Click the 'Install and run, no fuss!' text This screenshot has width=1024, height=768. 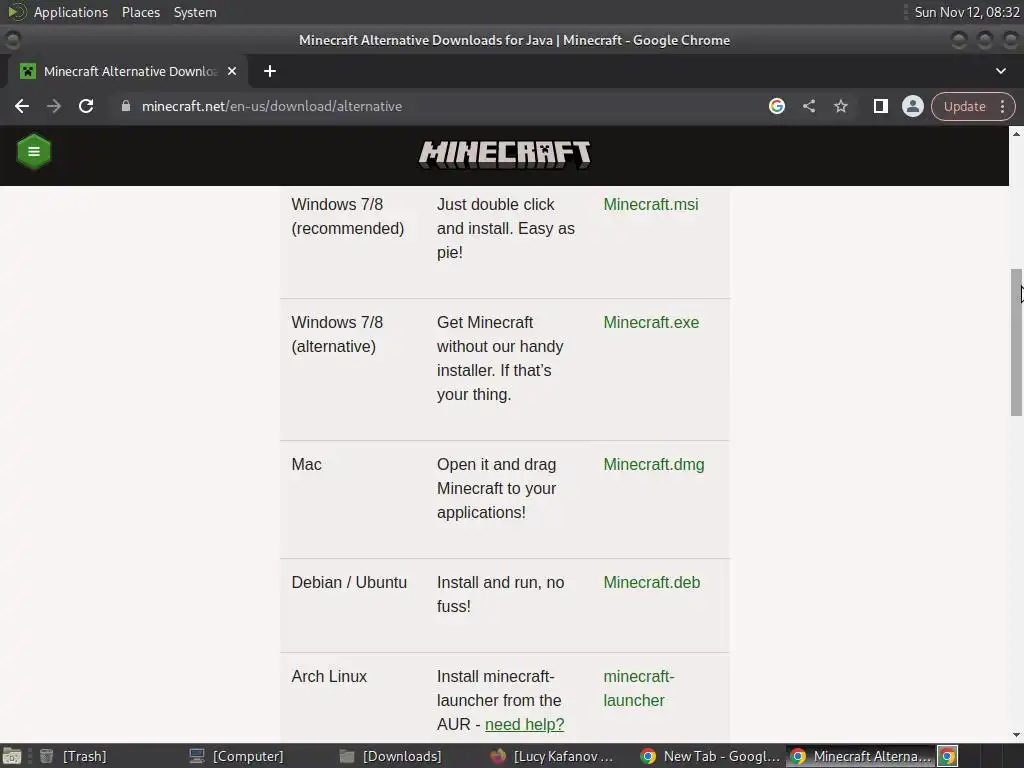[x=500, y=594]
